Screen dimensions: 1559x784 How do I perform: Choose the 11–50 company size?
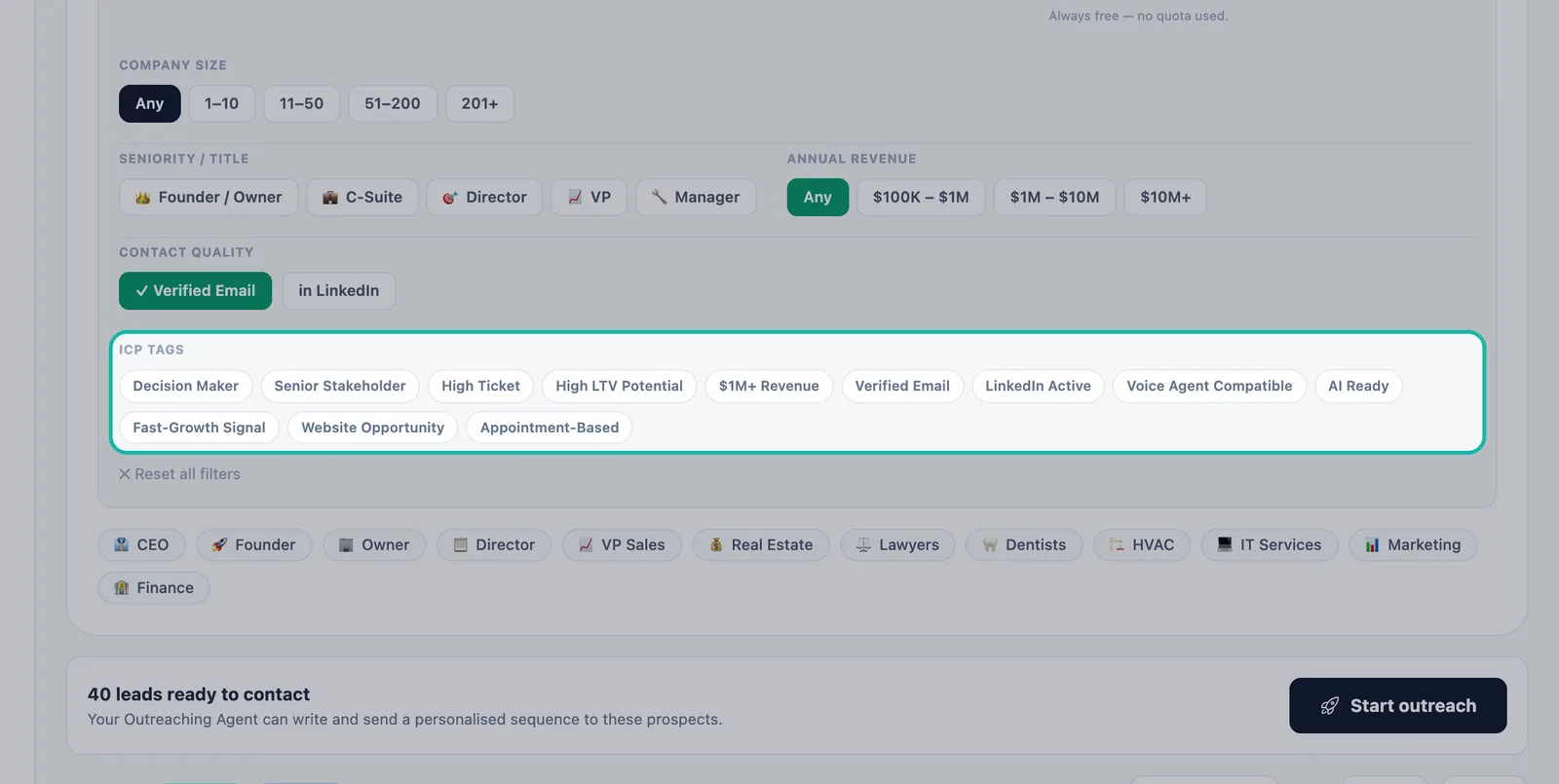coord(301,103)
